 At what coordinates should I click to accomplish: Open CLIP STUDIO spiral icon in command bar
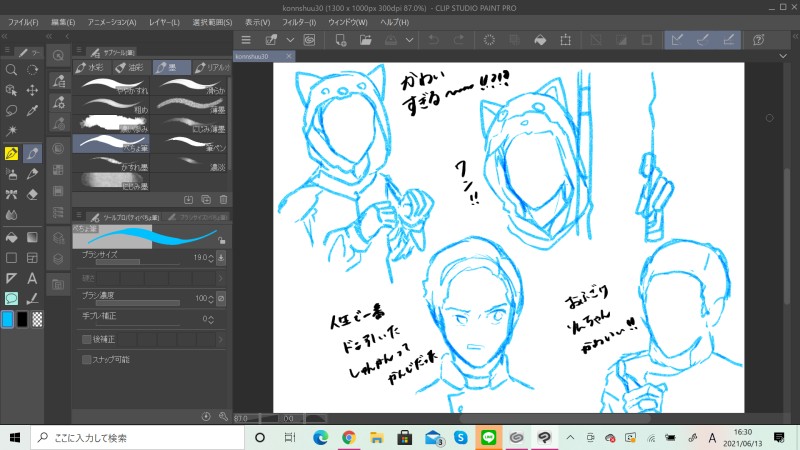309,40
